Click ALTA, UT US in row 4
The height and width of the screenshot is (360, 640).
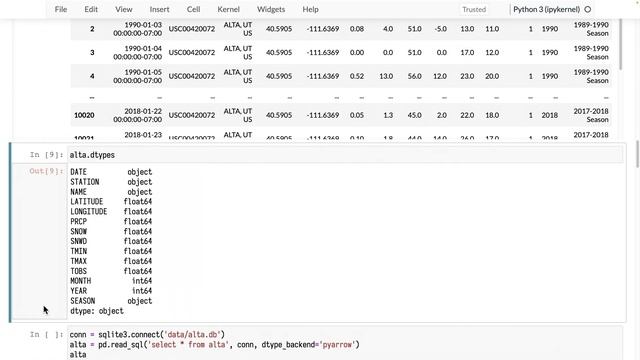(x=238, y=76)
